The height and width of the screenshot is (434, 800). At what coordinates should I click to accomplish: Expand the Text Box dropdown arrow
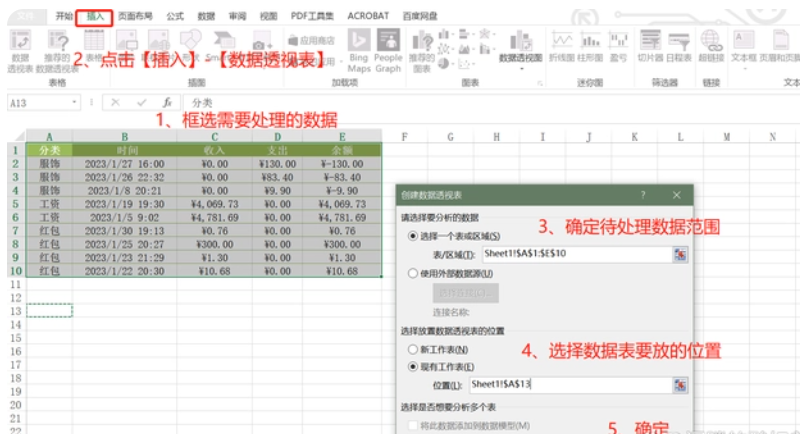click(x=744, y=68)
